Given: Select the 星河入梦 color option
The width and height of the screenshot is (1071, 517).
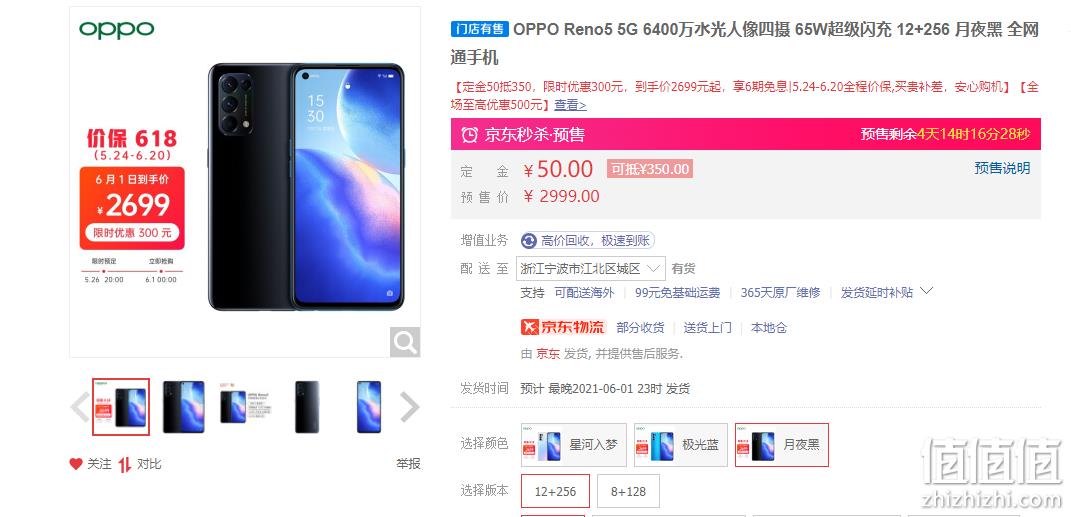Looking at the screenshot, I should click(x=572, y=445).
